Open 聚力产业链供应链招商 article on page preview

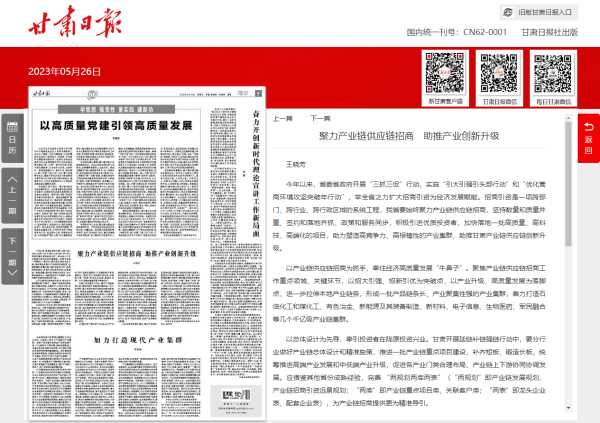coord(137,254)
